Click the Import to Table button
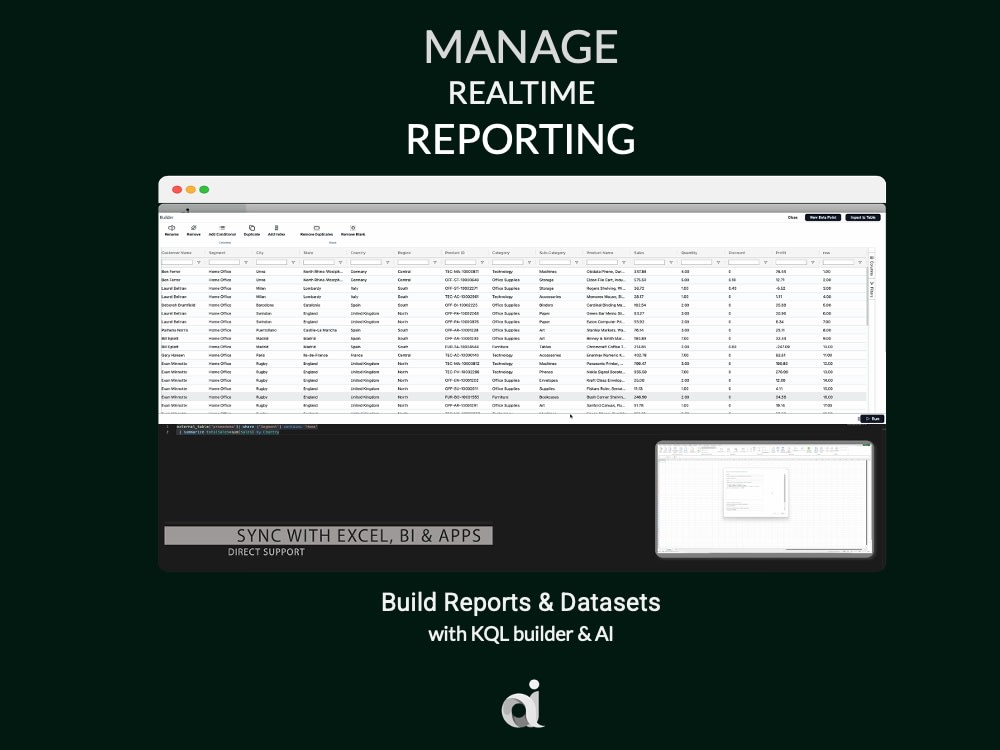Image resolution: width=1000 pixels, height=750 pixels. tap(863, 217)
